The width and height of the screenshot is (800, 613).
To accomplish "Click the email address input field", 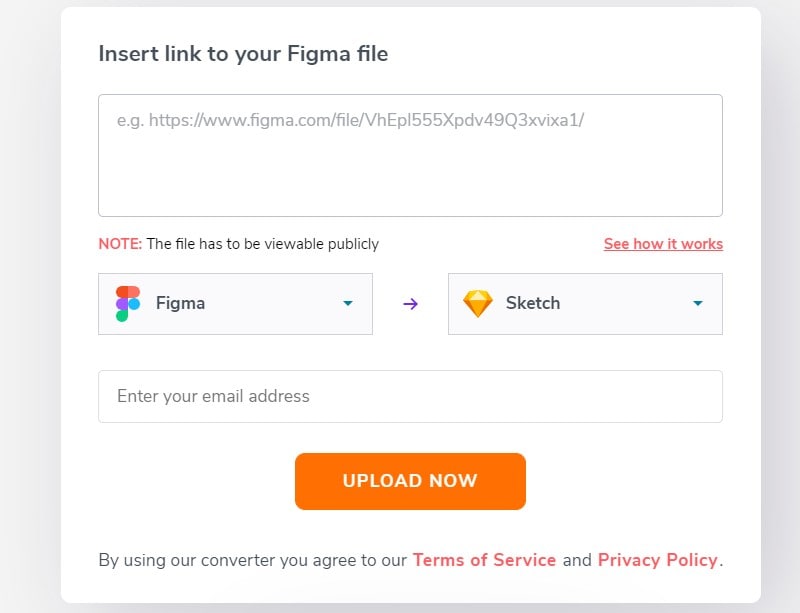I will 410,396.
